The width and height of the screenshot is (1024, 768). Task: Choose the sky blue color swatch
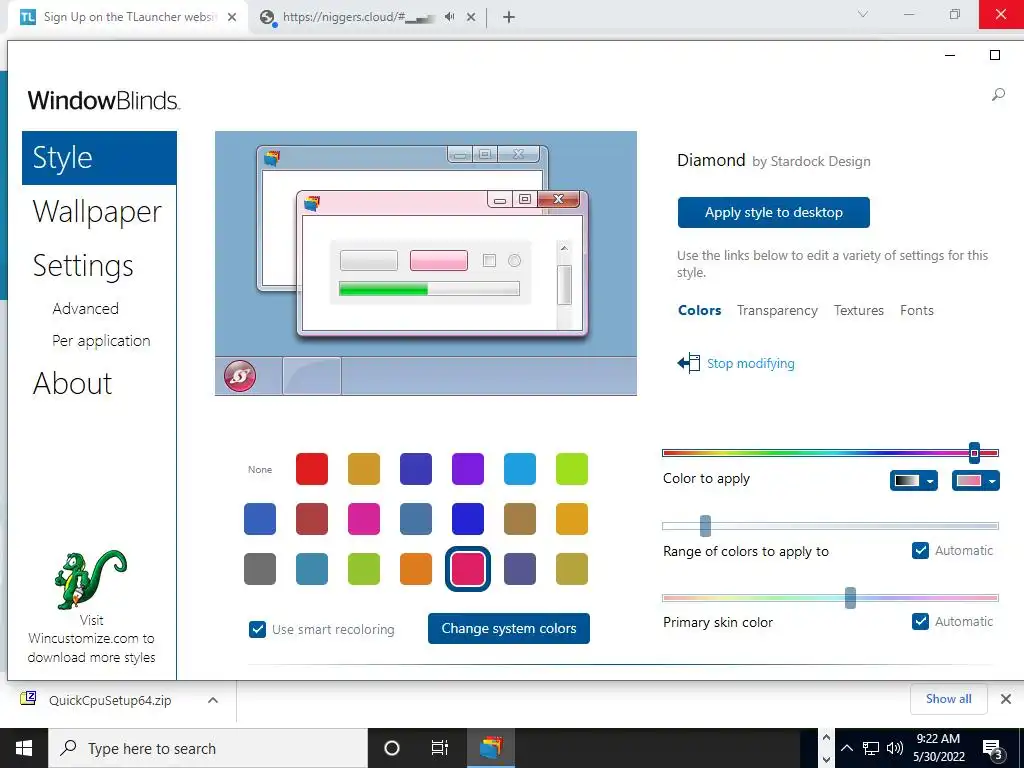point(520,469)
